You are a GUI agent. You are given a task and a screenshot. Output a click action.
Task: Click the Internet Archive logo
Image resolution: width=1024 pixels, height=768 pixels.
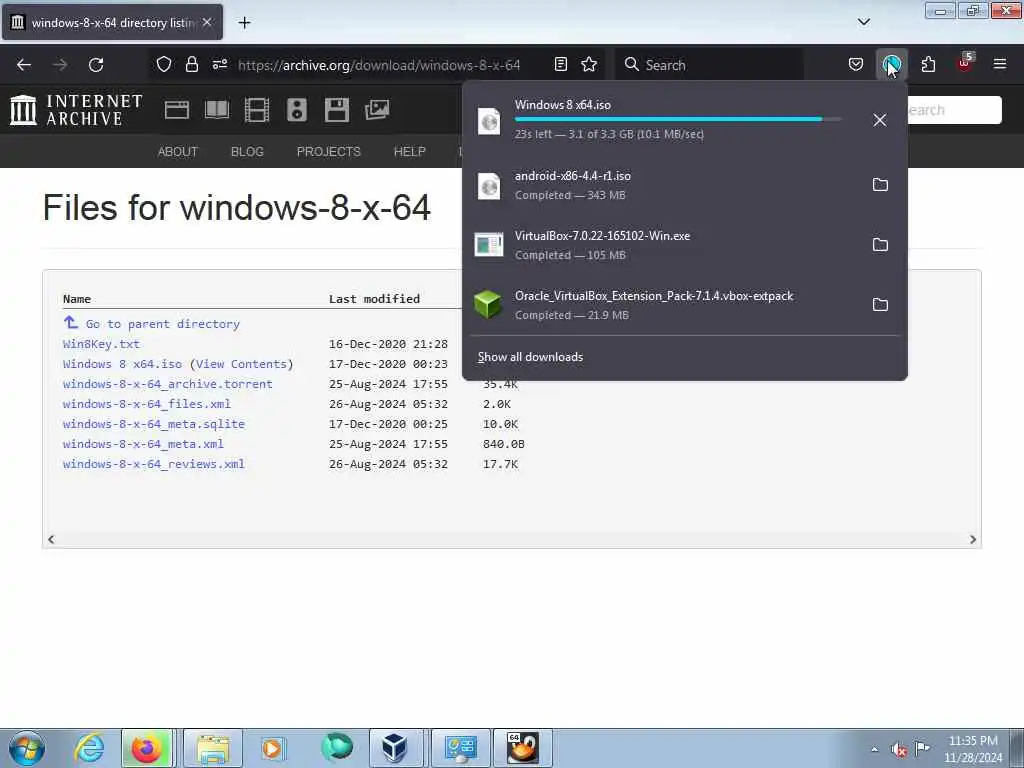click(x=76, y=110)
